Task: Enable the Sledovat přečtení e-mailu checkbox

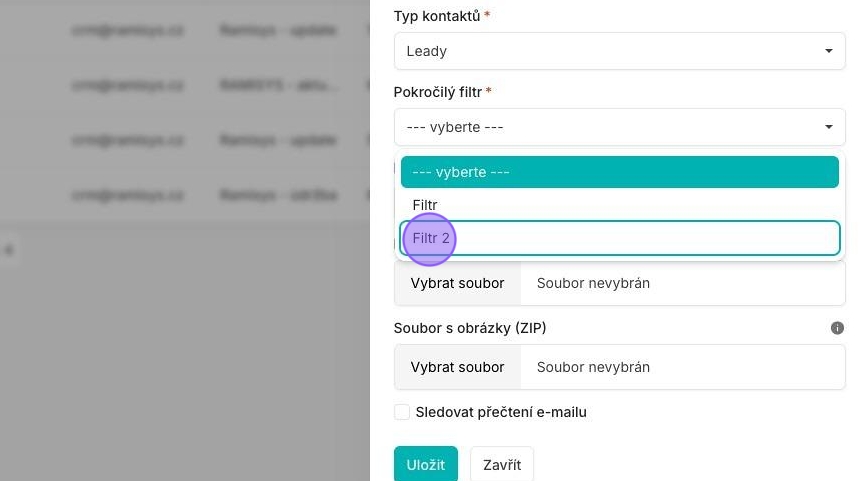Action: coord(402,412)
